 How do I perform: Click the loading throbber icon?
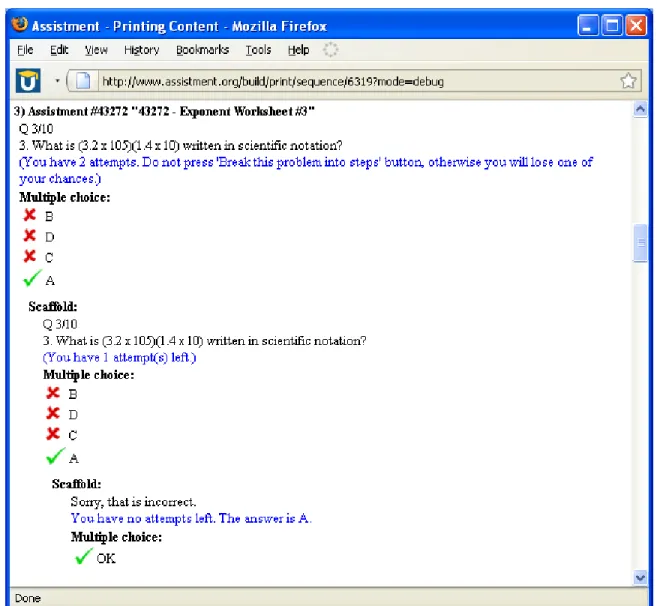click(330, 49)
